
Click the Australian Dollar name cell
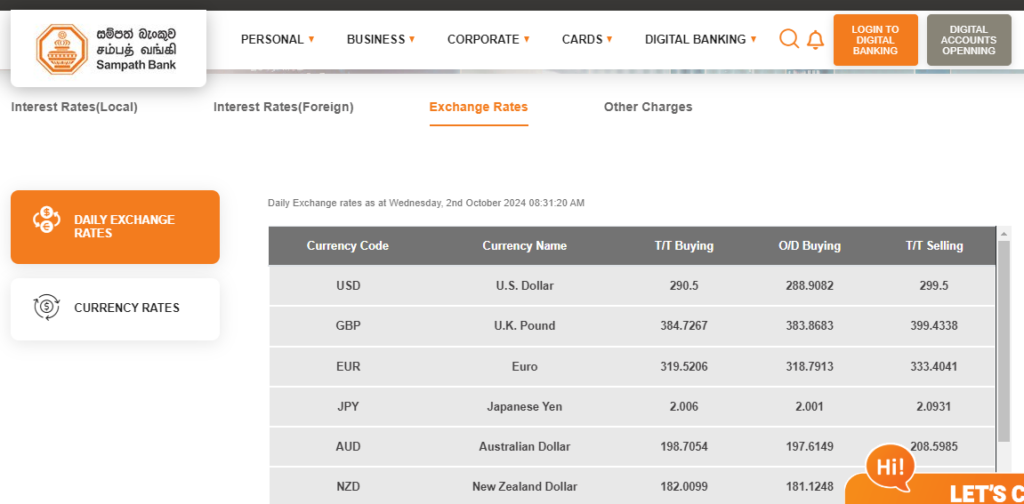coord(524,447)
